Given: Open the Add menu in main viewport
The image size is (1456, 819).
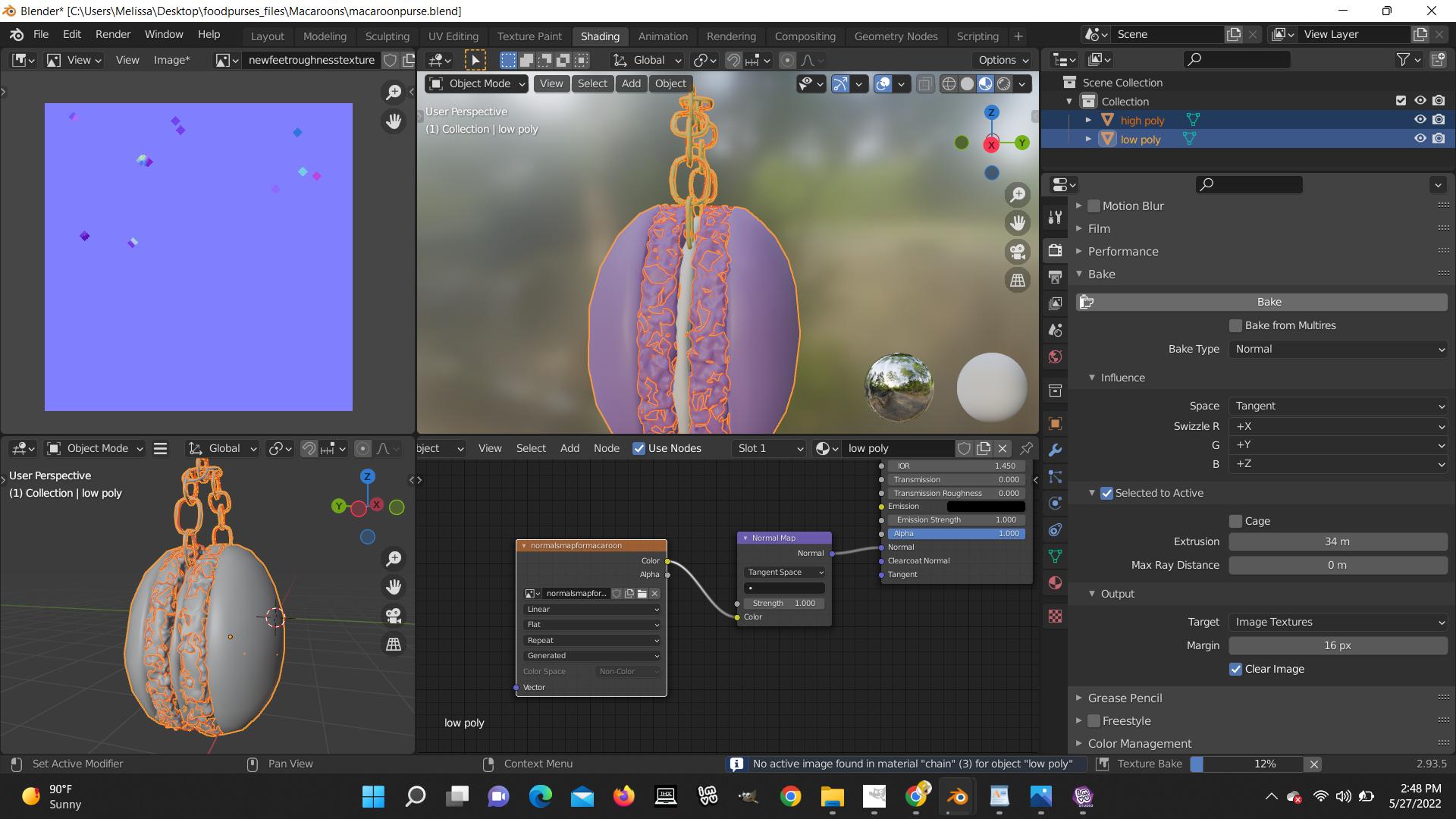Looking at the screenshot, I should [x=631, y=83].
